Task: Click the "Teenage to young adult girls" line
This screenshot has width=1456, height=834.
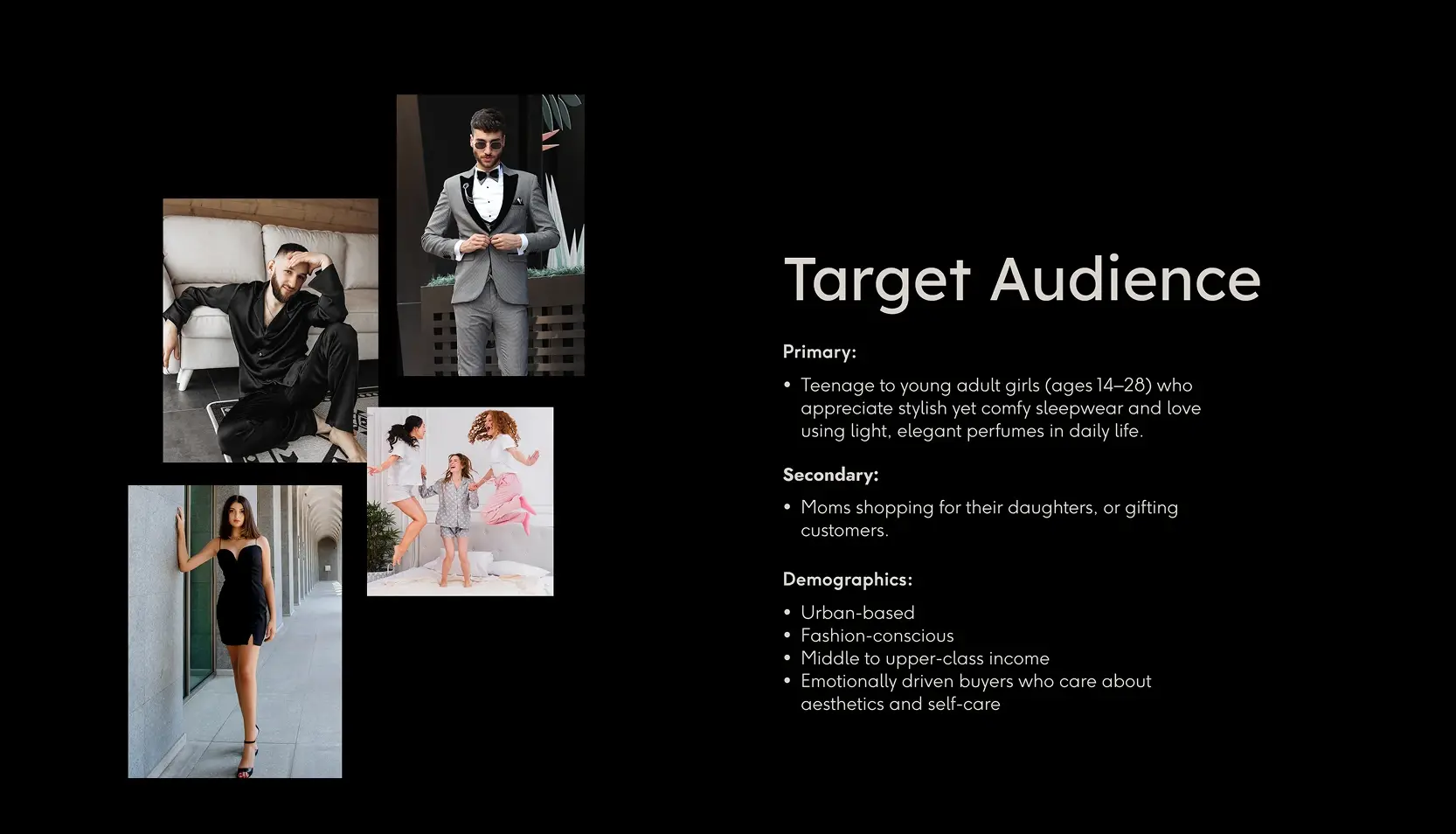Action: click(919, 386)
